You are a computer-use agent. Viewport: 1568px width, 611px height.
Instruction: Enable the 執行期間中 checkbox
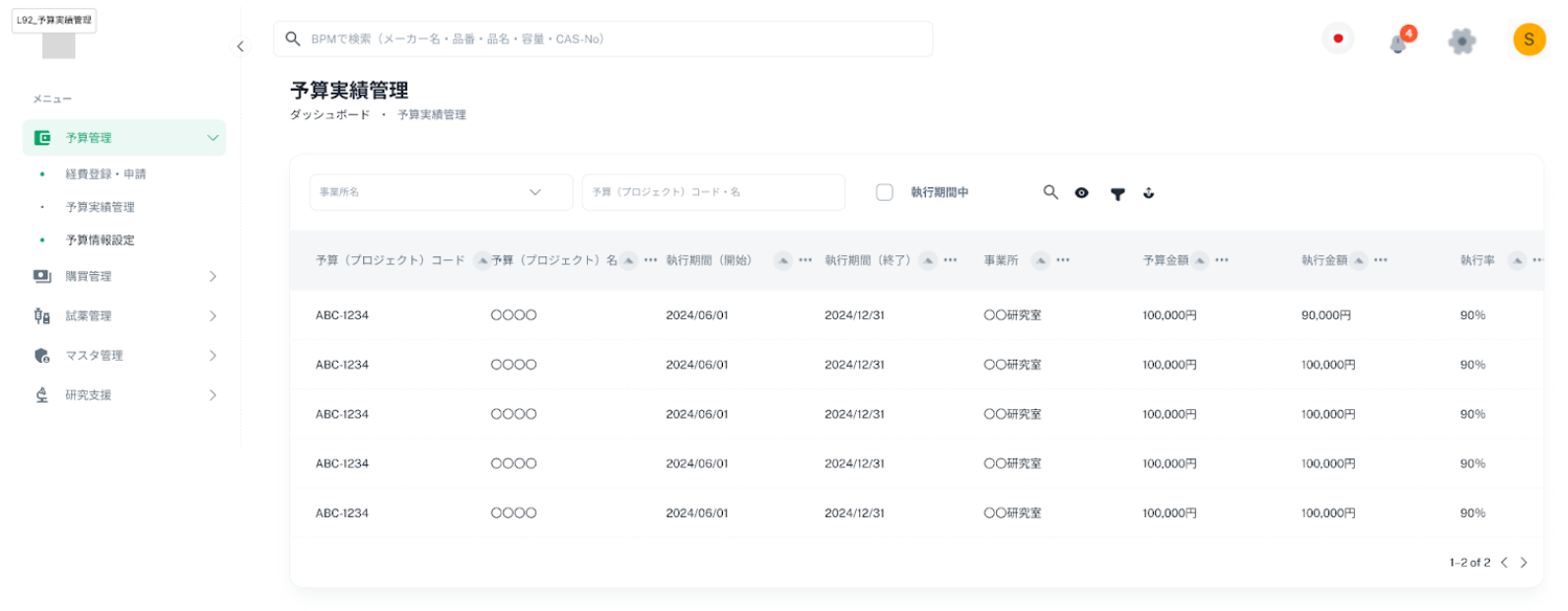tap(885, 192)
